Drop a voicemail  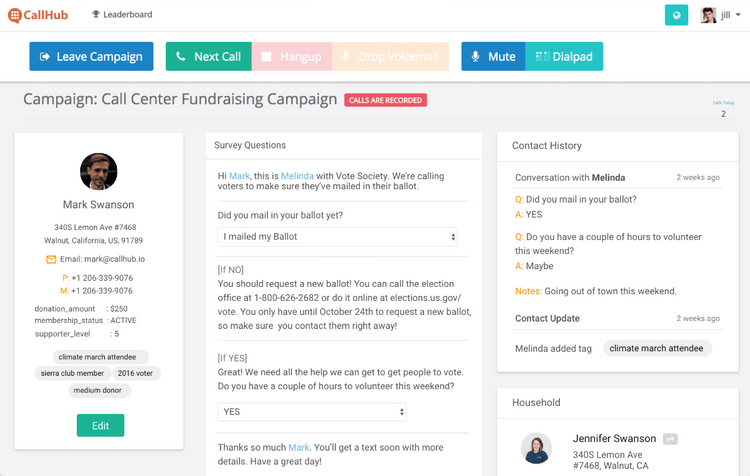[x=390, y=56]
